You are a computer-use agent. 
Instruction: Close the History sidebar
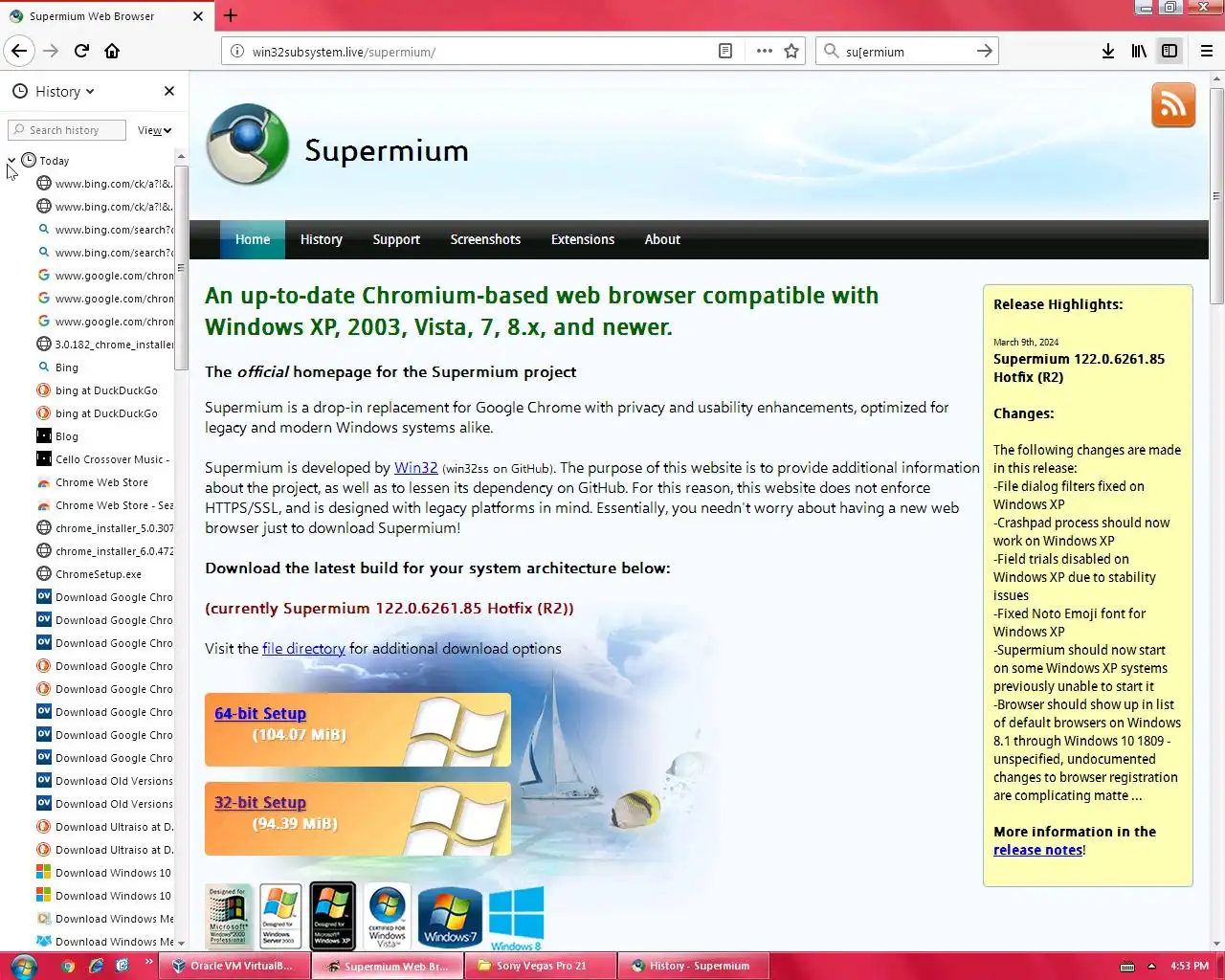(169, 91)
